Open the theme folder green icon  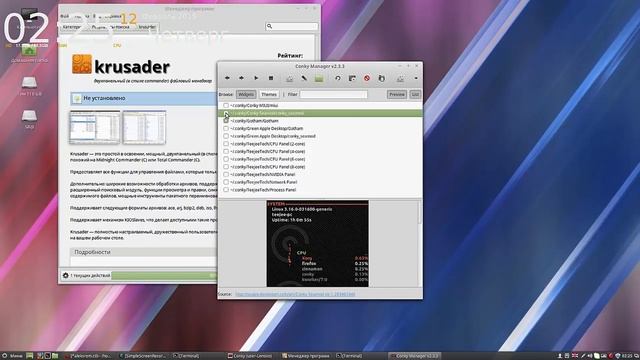[x=319, y=78]
